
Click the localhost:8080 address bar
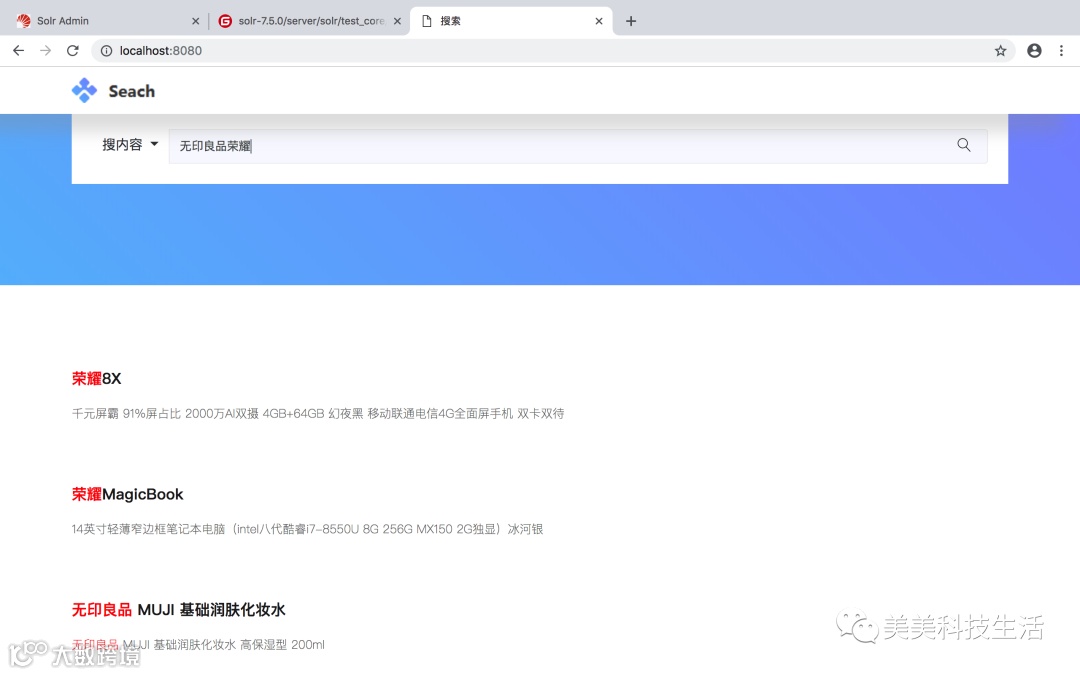point(551,50)
